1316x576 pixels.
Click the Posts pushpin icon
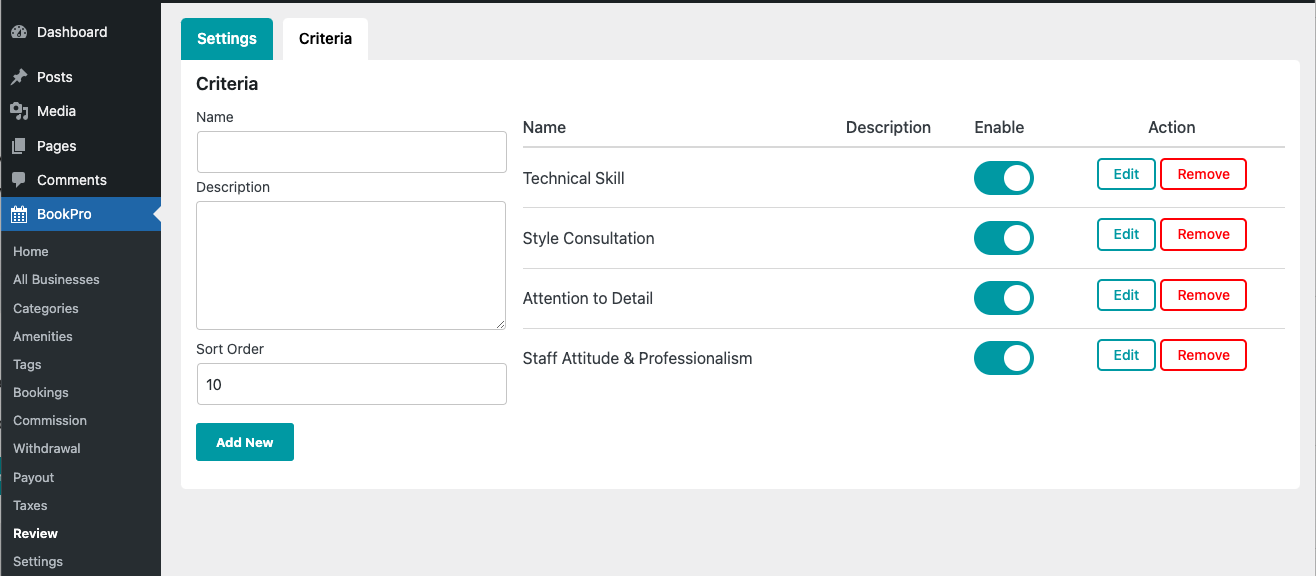click(19, 77)
